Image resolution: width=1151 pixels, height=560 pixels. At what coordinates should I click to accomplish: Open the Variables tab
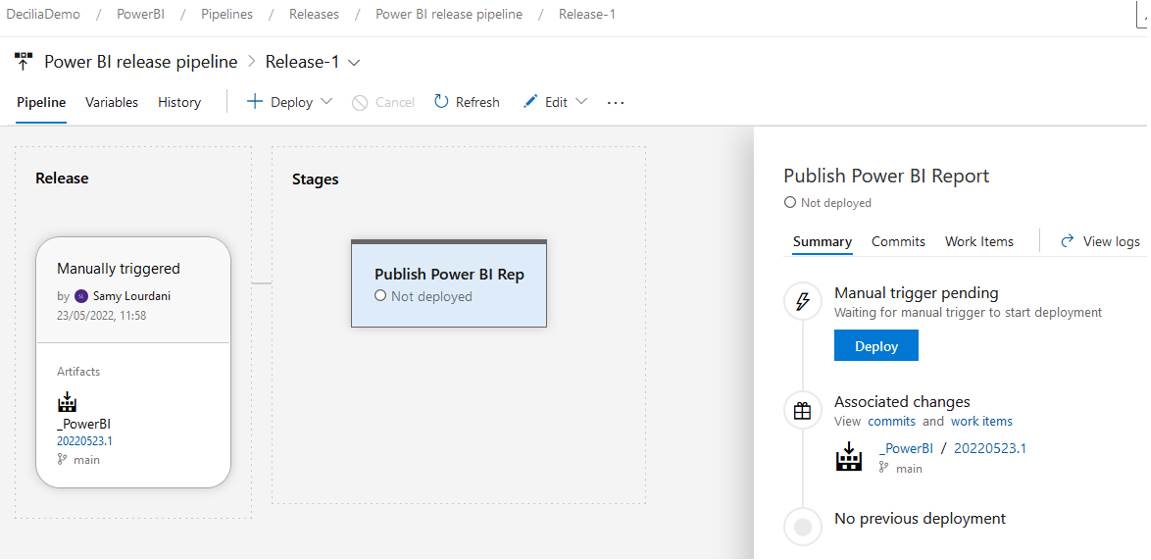tap(112, 102)
